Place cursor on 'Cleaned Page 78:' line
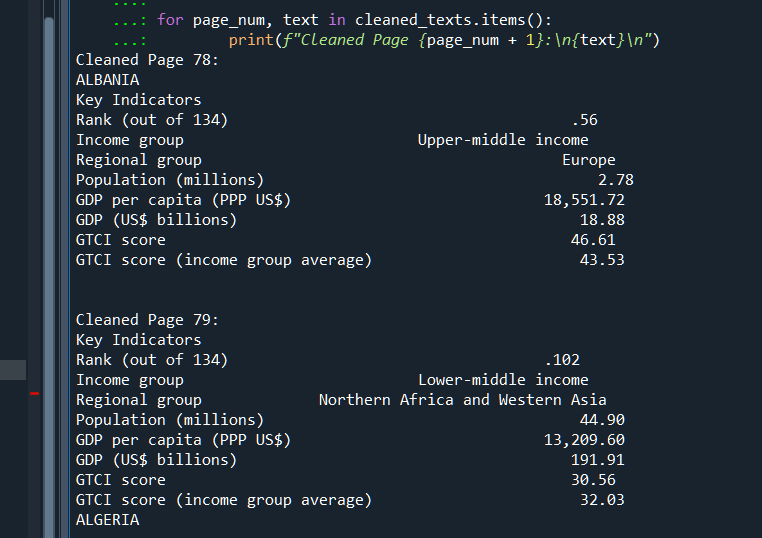The height and width of the screenshot is (538, 762). pyautogui.click(x=147, y=60)
